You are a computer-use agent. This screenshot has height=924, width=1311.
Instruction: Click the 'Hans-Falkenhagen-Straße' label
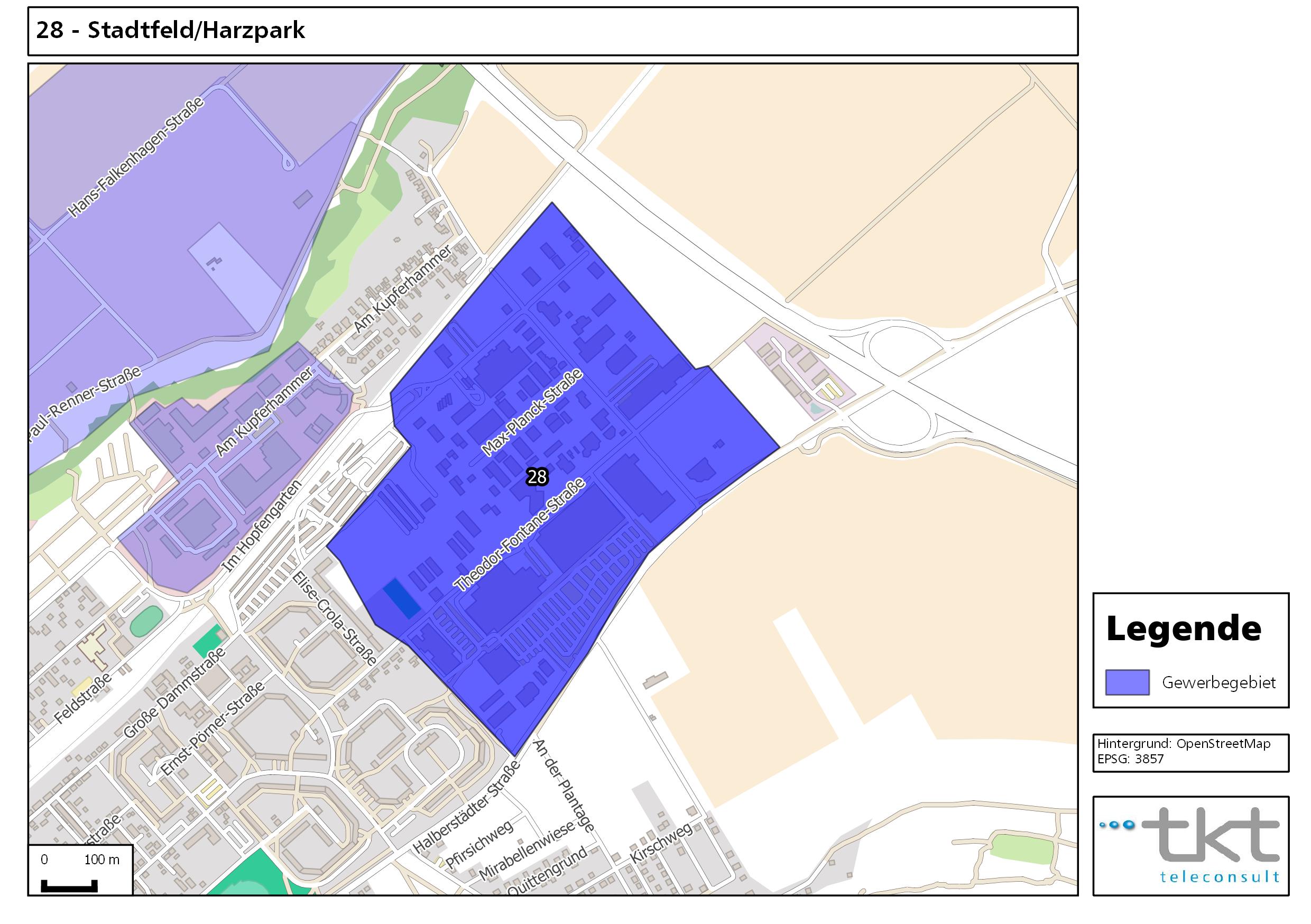[x=136, y=157]
